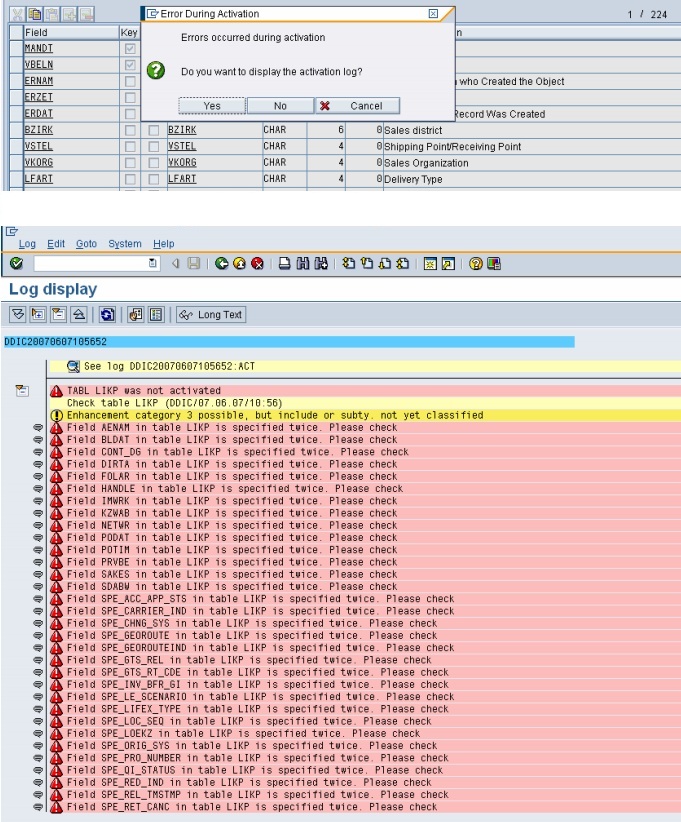This screenshot has height=822, width=681.
Task: Click Cancel in the Error During Activation dialog
Action: (x=358, y=106)
